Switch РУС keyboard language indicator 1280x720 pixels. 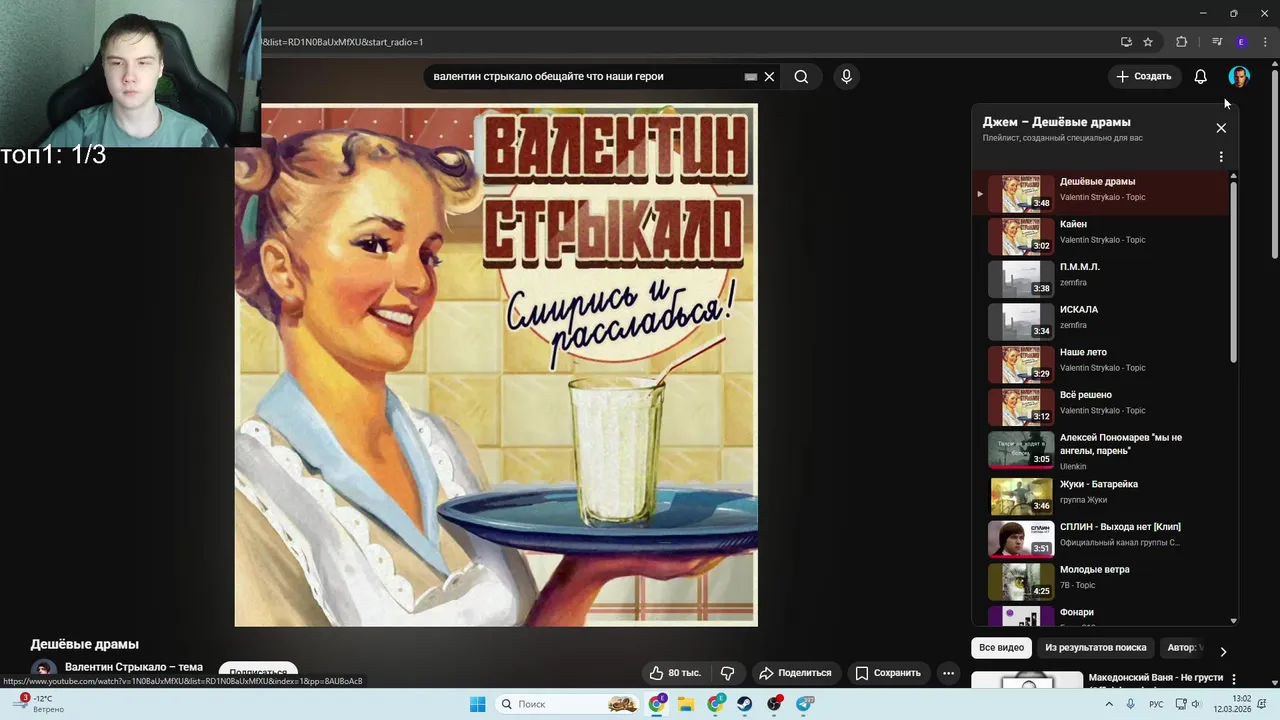click(1156, 704)
